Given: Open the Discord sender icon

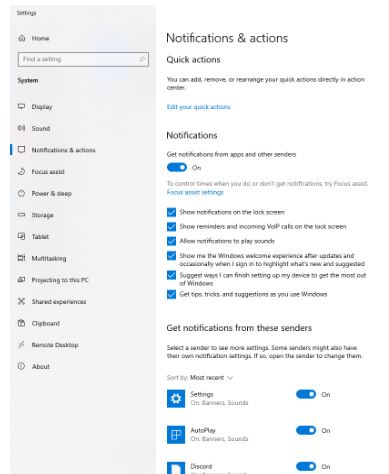Looking at the screenshot, I should (176, 468).
